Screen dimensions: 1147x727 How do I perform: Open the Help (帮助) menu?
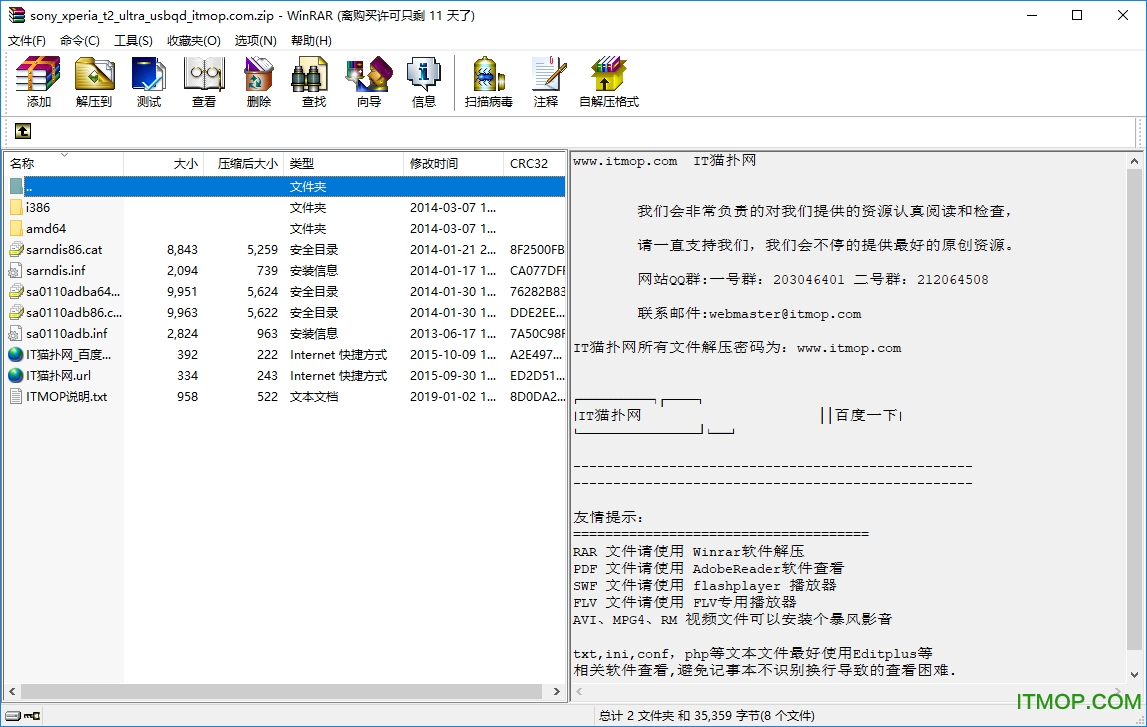click(x=311, y=41)
